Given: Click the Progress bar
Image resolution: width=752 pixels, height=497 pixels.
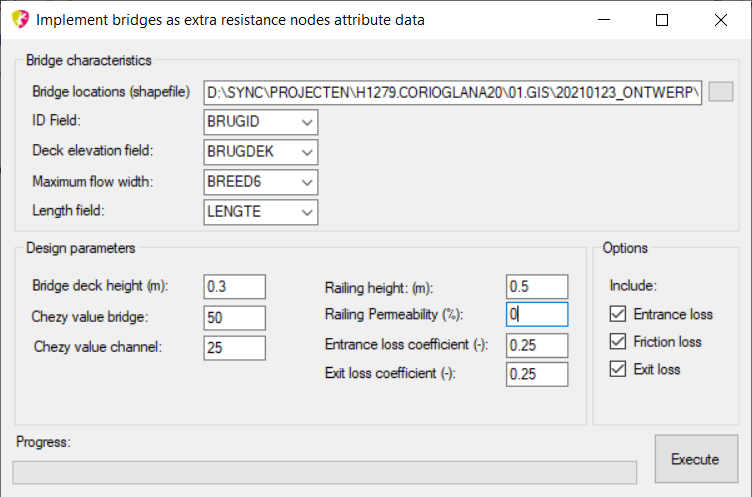Looking at the screenshot, I should click(x=324, y=472).
